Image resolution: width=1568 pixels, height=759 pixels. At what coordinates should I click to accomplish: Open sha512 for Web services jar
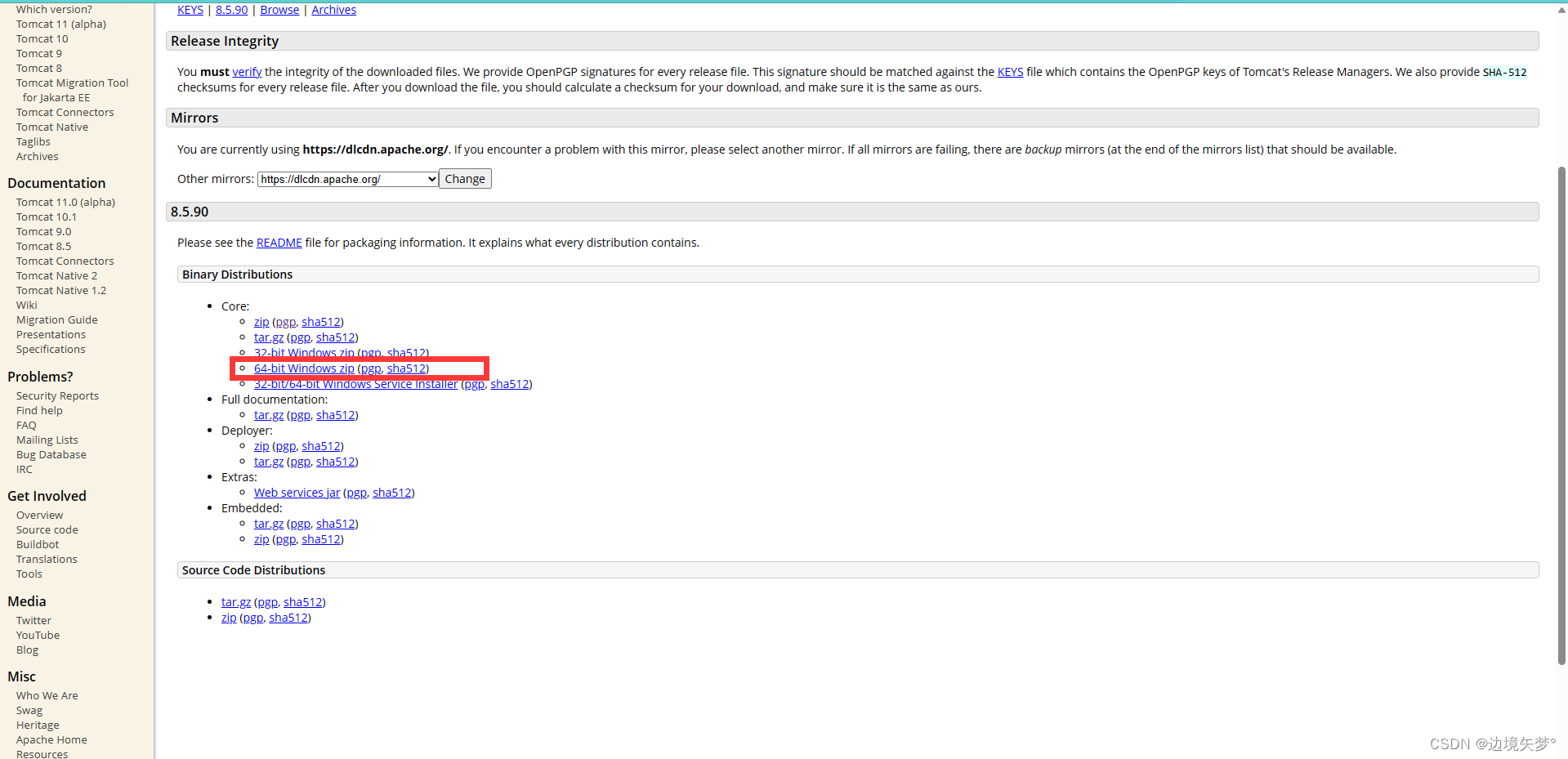click(x=392, y=493)
